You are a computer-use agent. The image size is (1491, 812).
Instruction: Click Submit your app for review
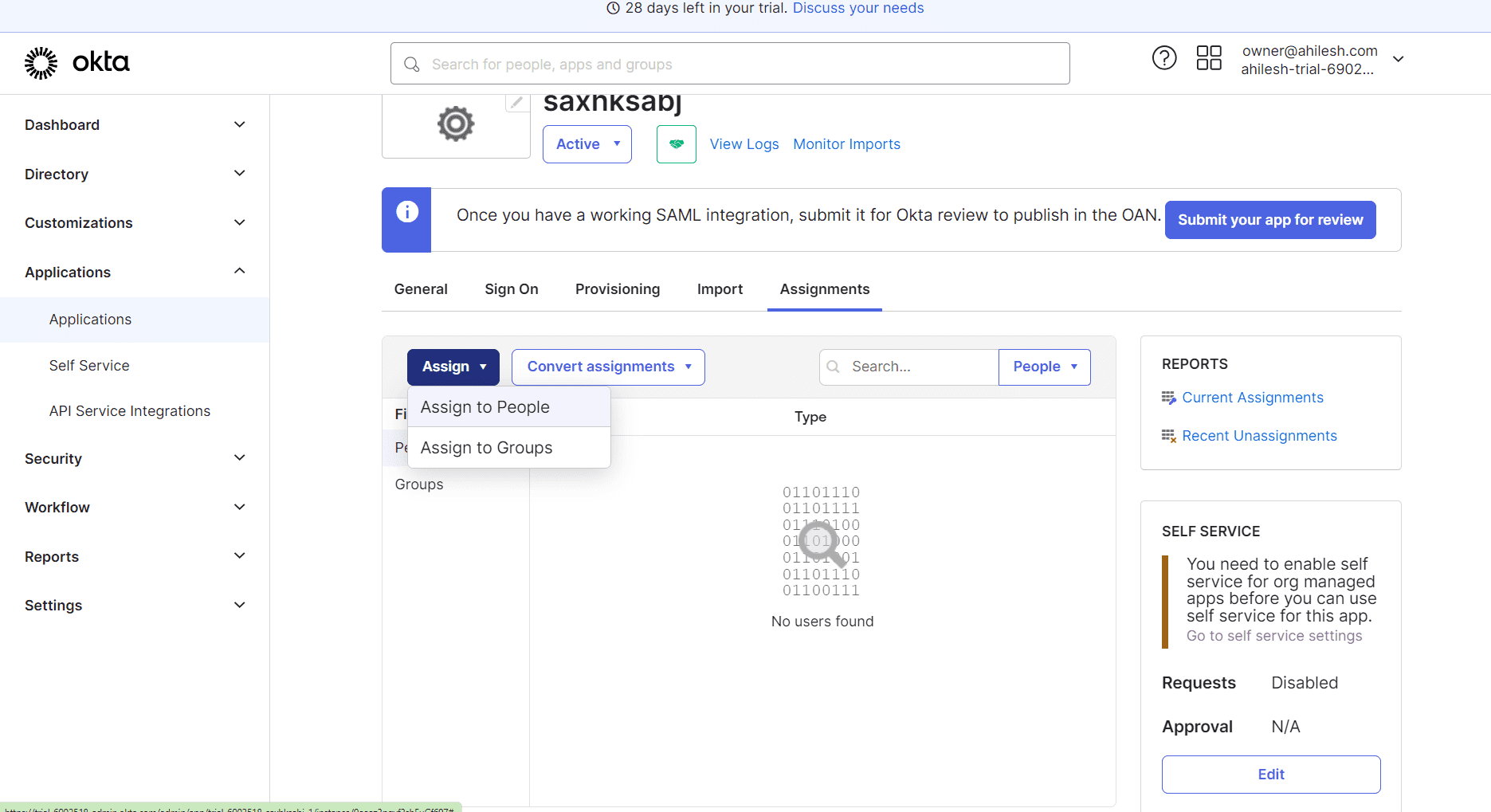[x=1270, y=220]
